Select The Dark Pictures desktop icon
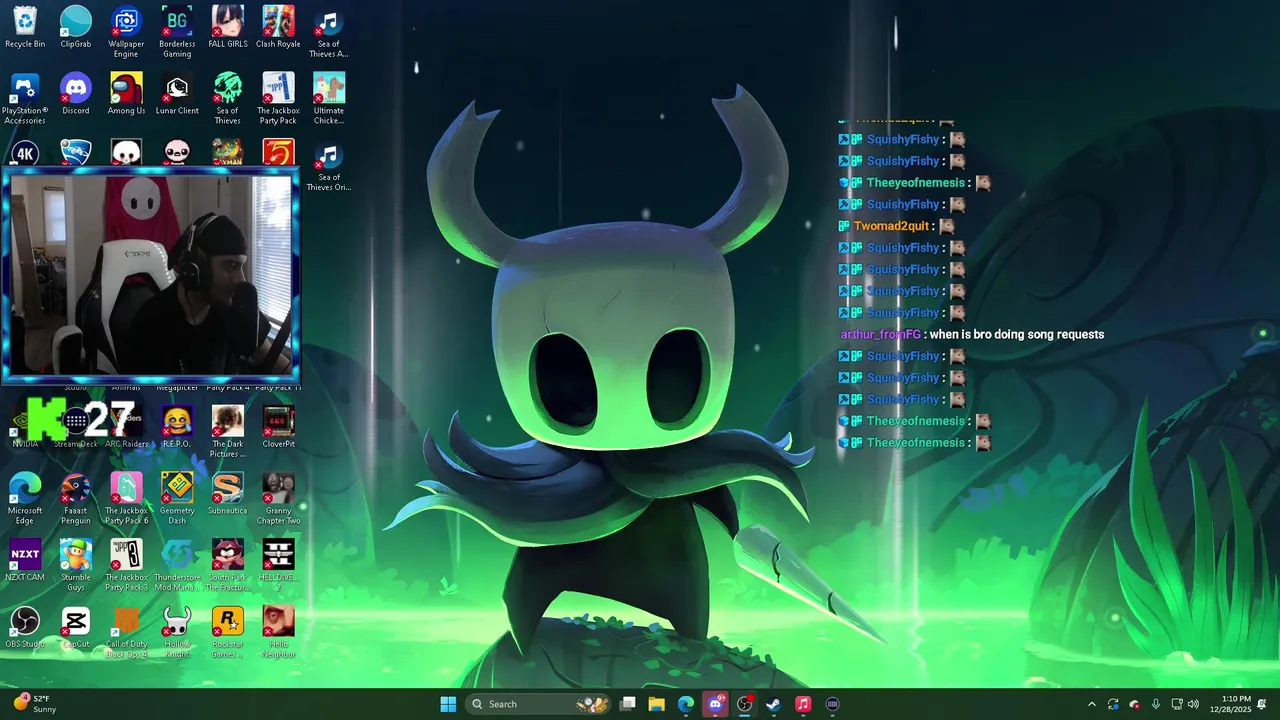 [x=228, y=432]
